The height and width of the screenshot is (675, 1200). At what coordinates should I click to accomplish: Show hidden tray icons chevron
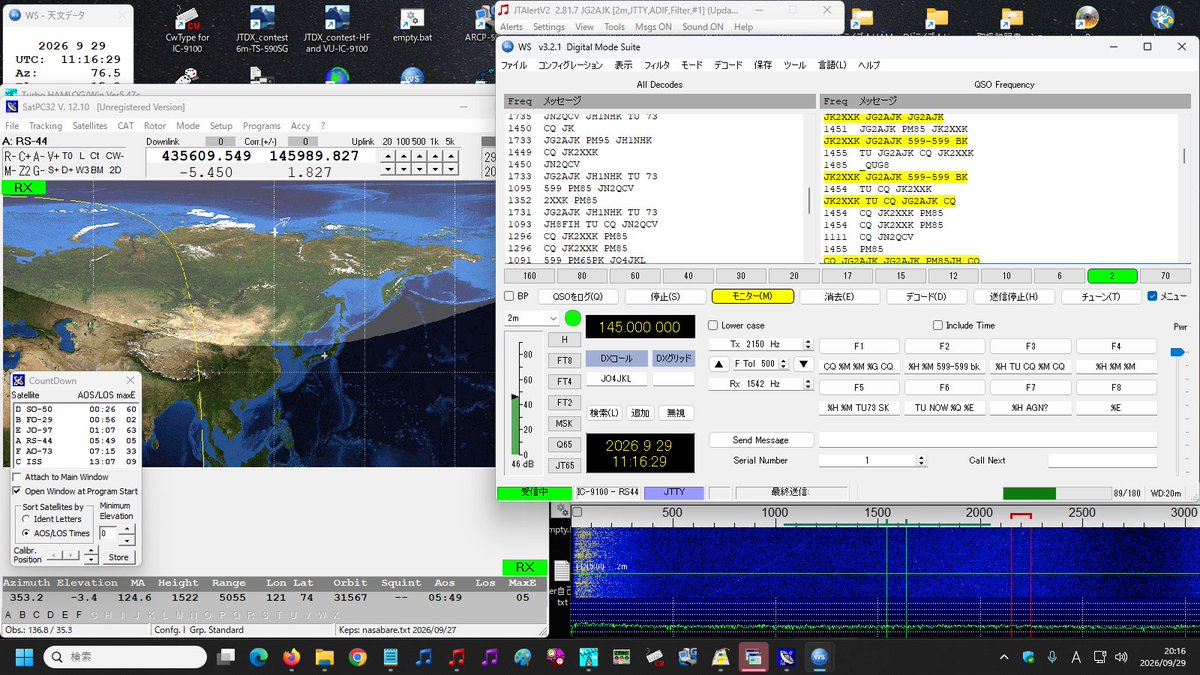point(1004,657)
